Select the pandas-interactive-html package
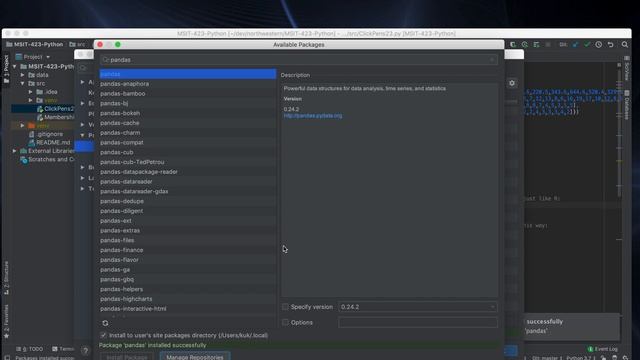The height and width of the screenshot is (360, 640). [188, 309]
